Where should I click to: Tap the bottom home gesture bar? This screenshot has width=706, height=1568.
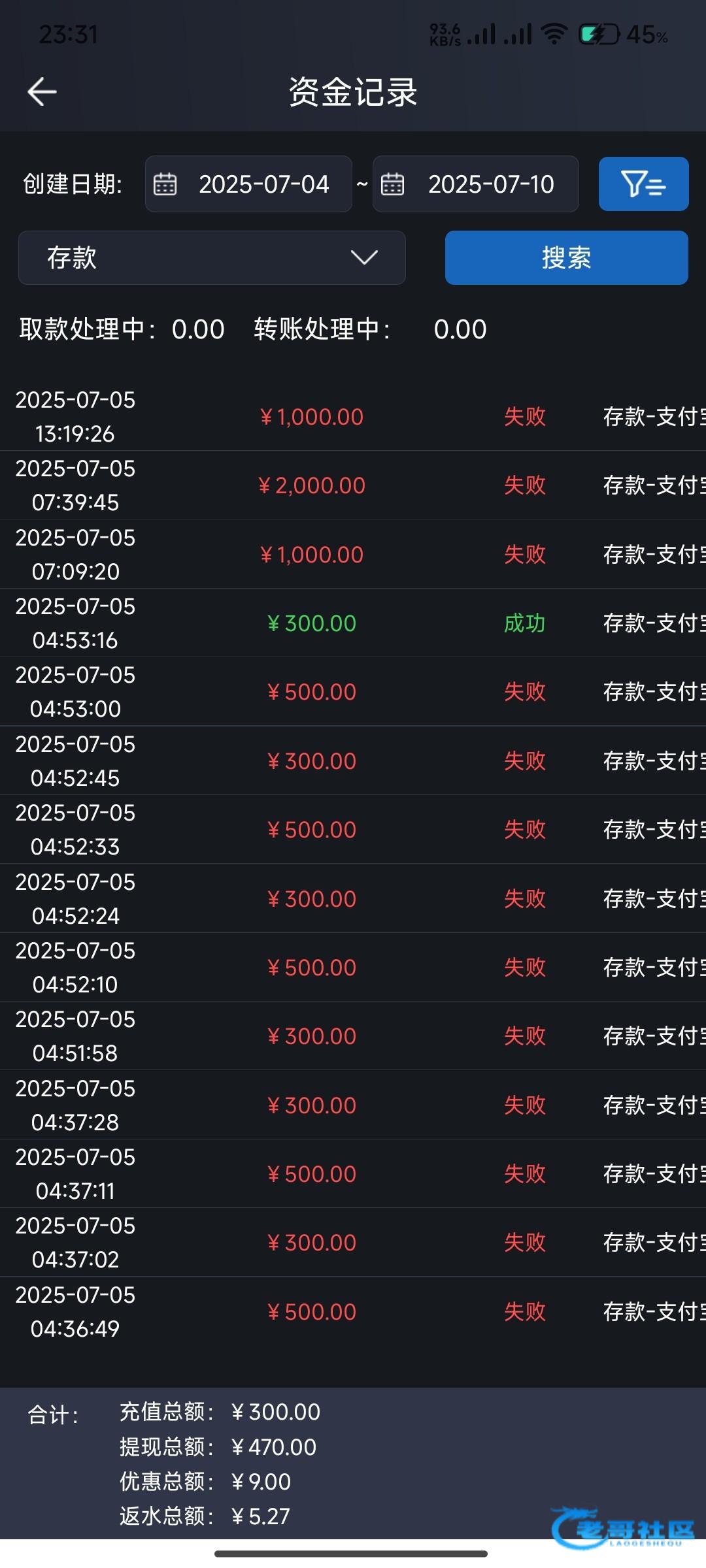[351, 1554]
